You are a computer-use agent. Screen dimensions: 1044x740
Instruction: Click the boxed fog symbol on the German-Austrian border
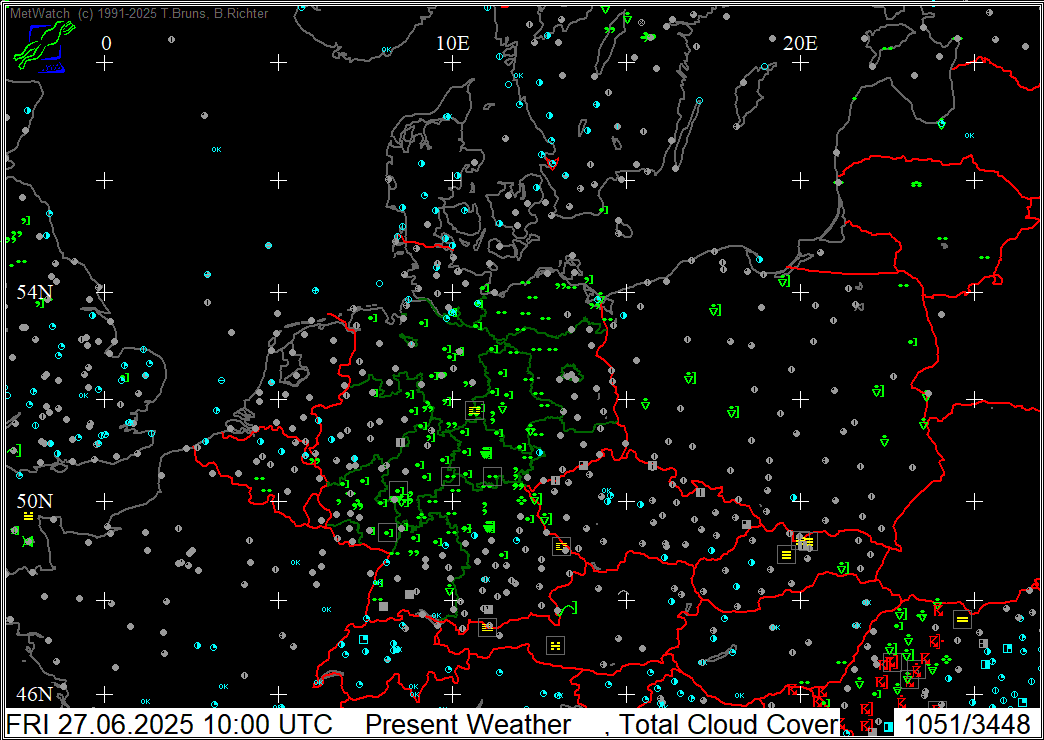pyautogui.click(x=487, y=627)
